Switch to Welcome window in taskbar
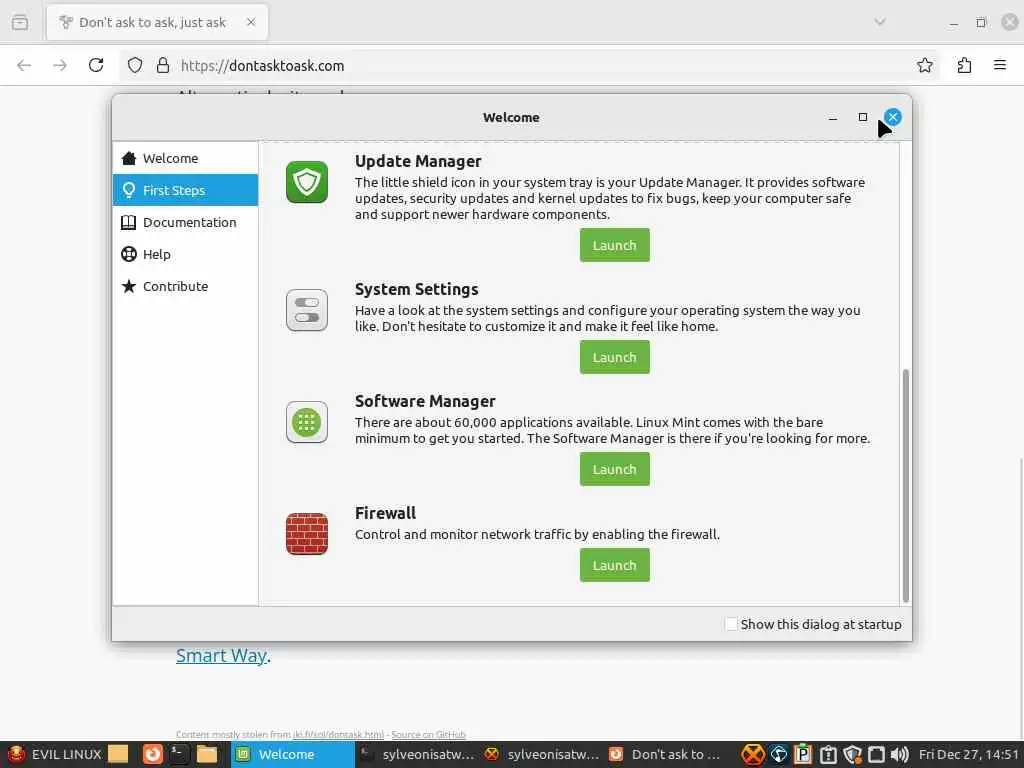Viewport: 1024px width, 768px height. pyautogui.click(x=292, y=754)
